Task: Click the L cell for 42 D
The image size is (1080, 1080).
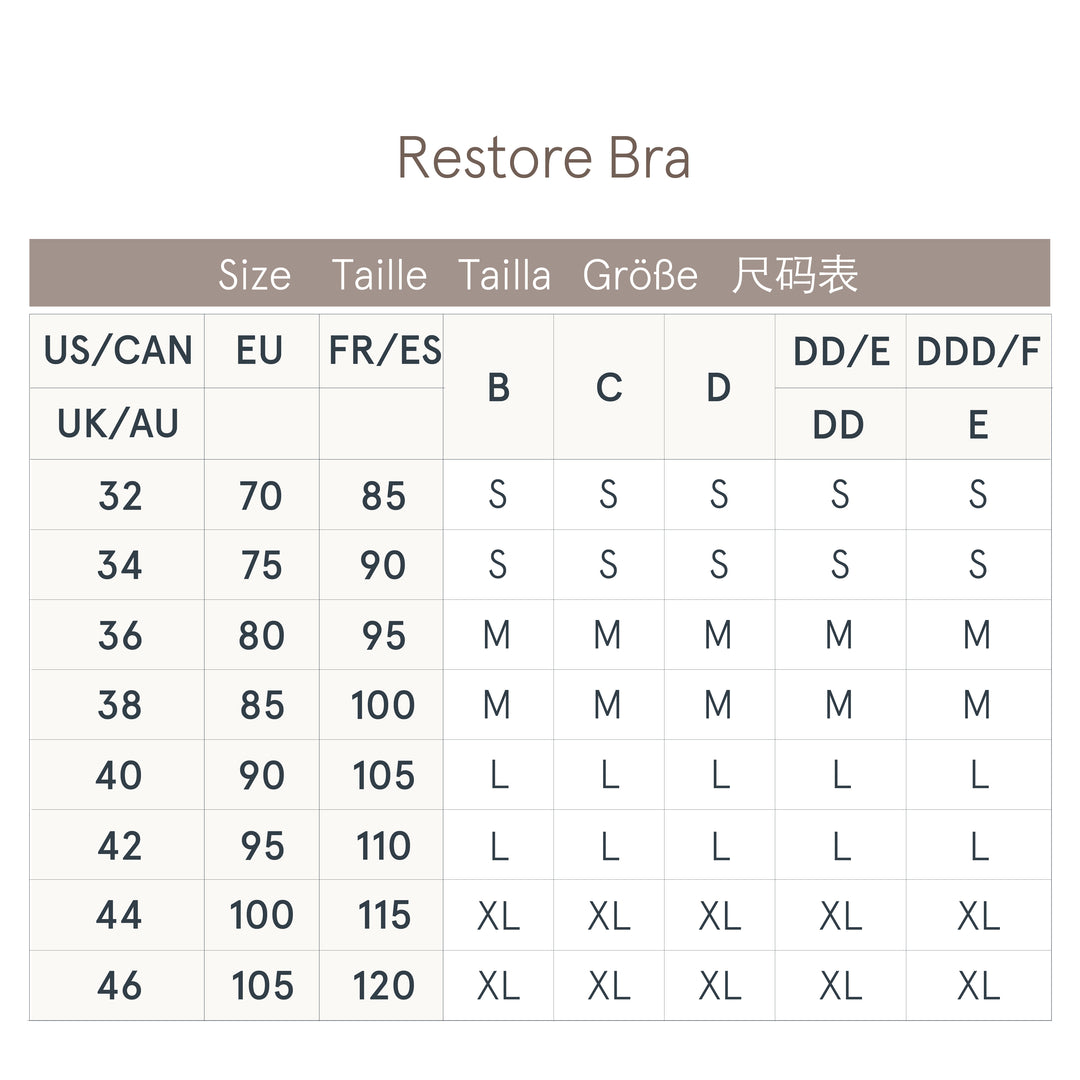Action: pyautogui.click(x=719, y=846)
